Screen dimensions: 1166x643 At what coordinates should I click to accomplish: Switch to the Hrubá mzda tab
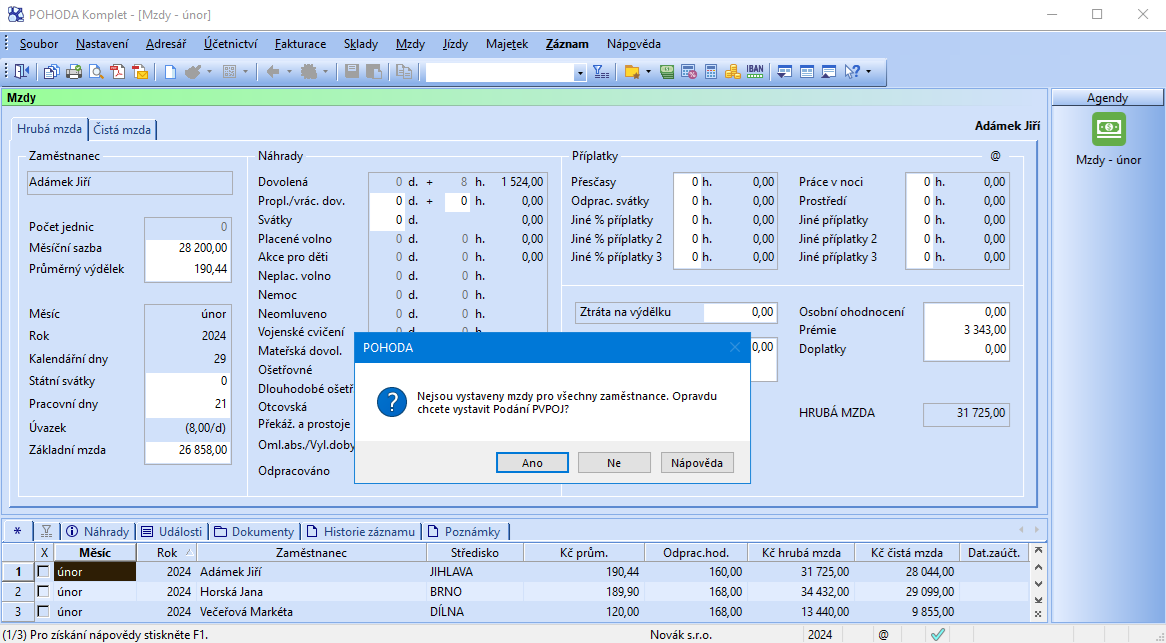[49, 129]
